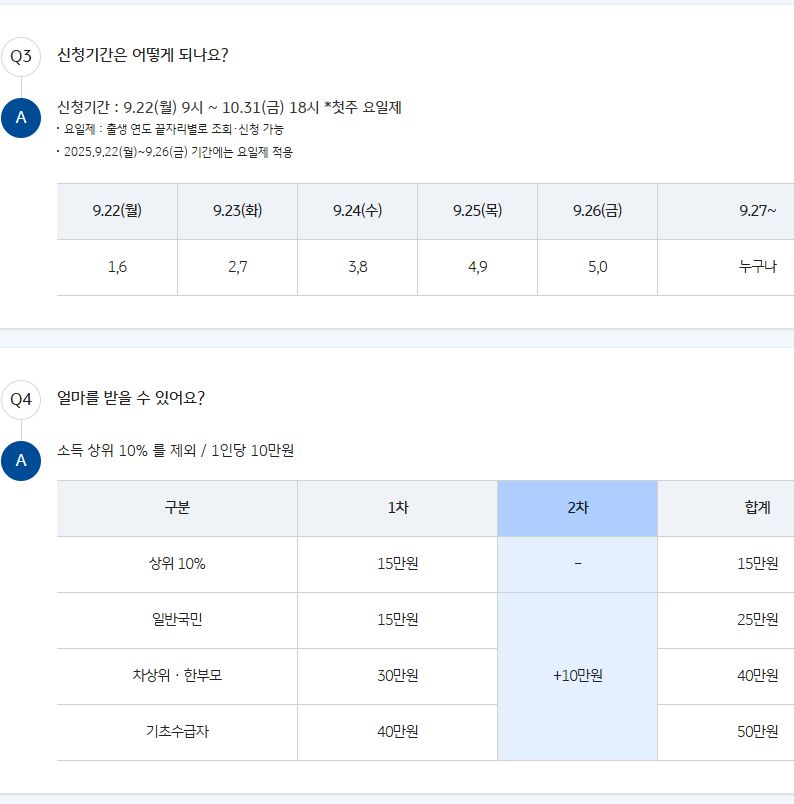The height and width of the screenshot is (804, 794).
Task: Click the blue A icon under Q4
Action: [21, 460]
